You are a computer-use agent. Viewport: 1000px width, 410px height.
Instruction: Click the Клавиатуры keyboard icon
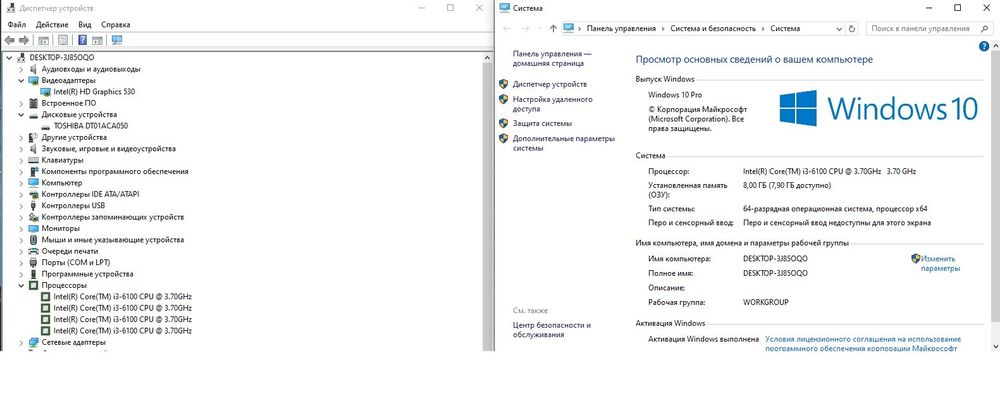tap(34, 160)
